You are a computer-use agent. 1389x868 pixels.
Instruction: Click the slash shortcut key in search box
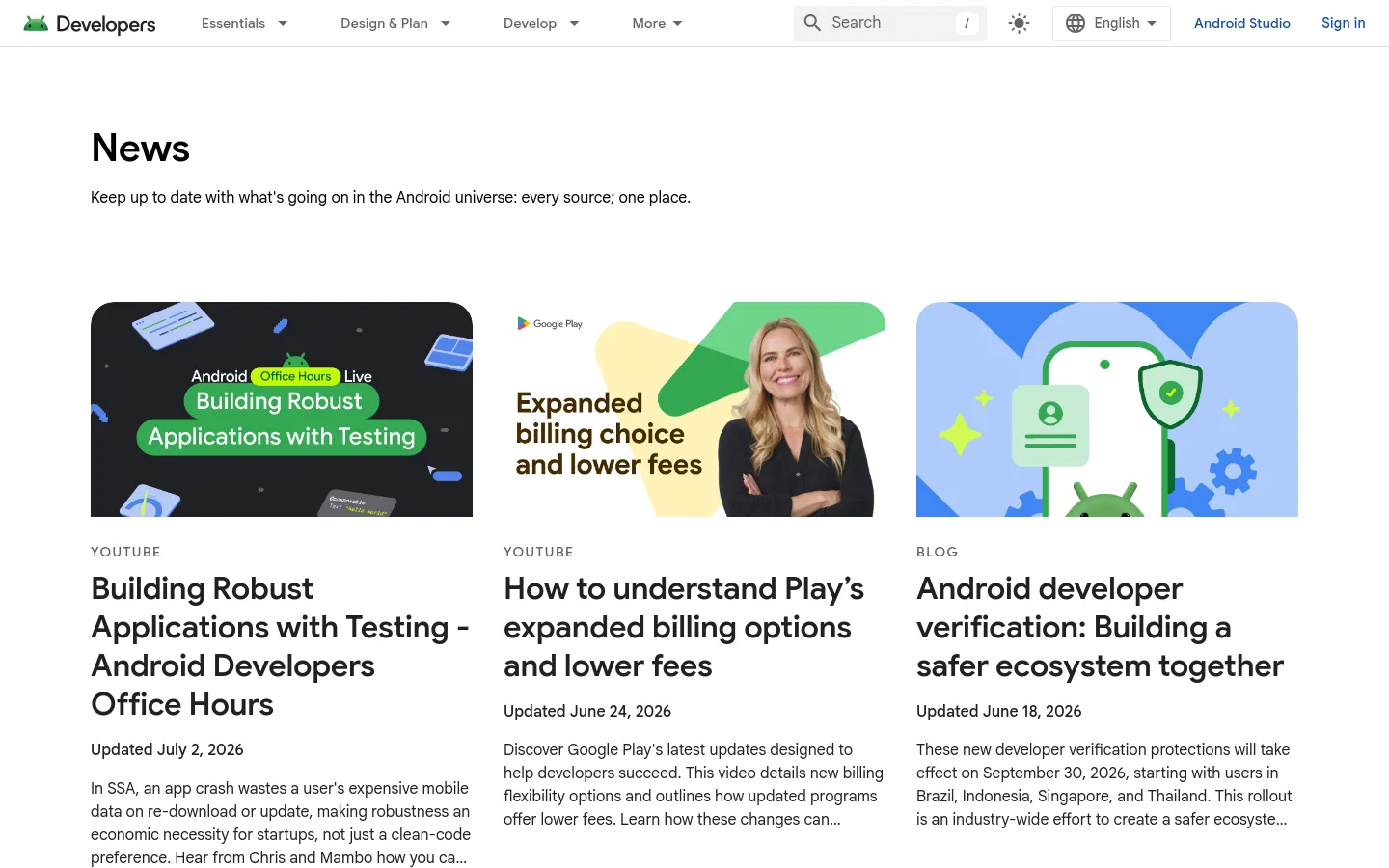[x=967, y=23]
